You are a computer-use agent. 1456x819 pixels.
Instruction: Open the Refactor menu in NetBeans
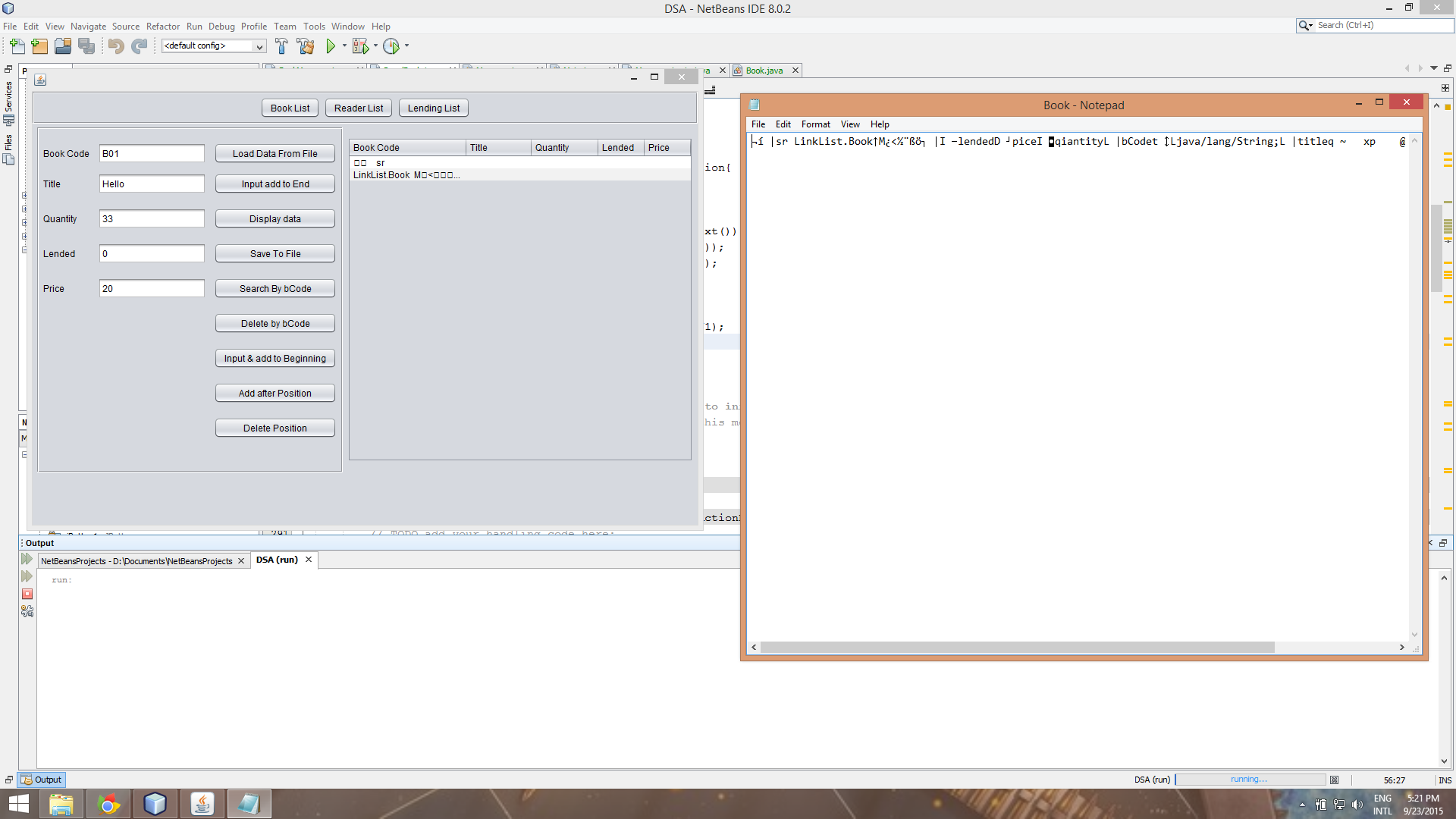(x=163, y=26)
